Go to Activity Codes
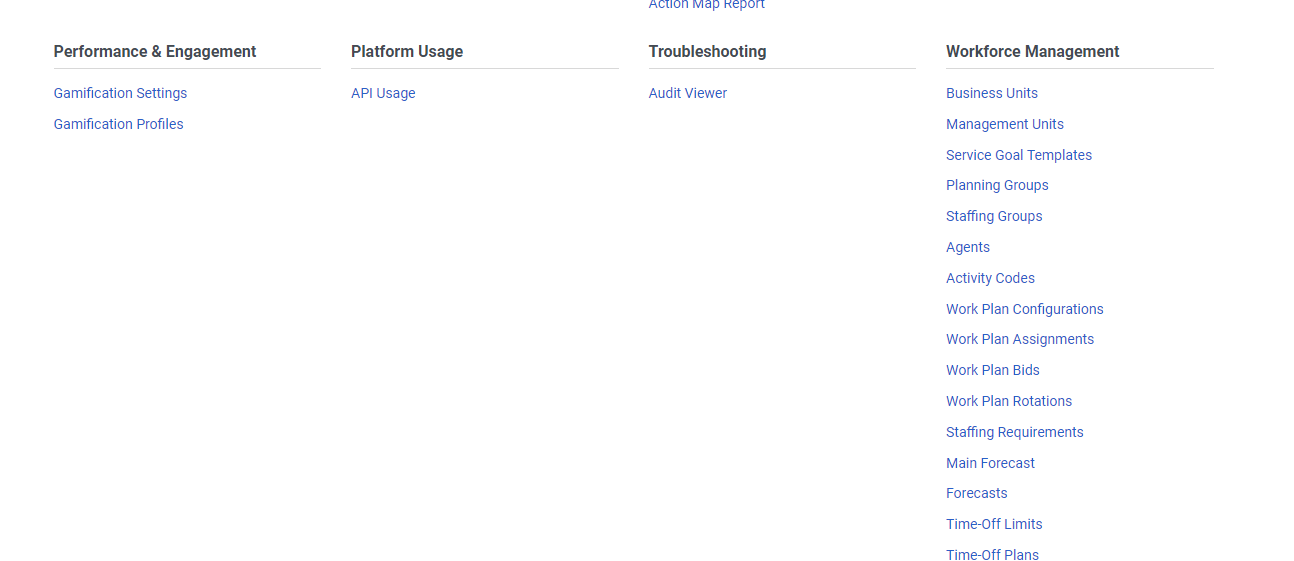 990,278
